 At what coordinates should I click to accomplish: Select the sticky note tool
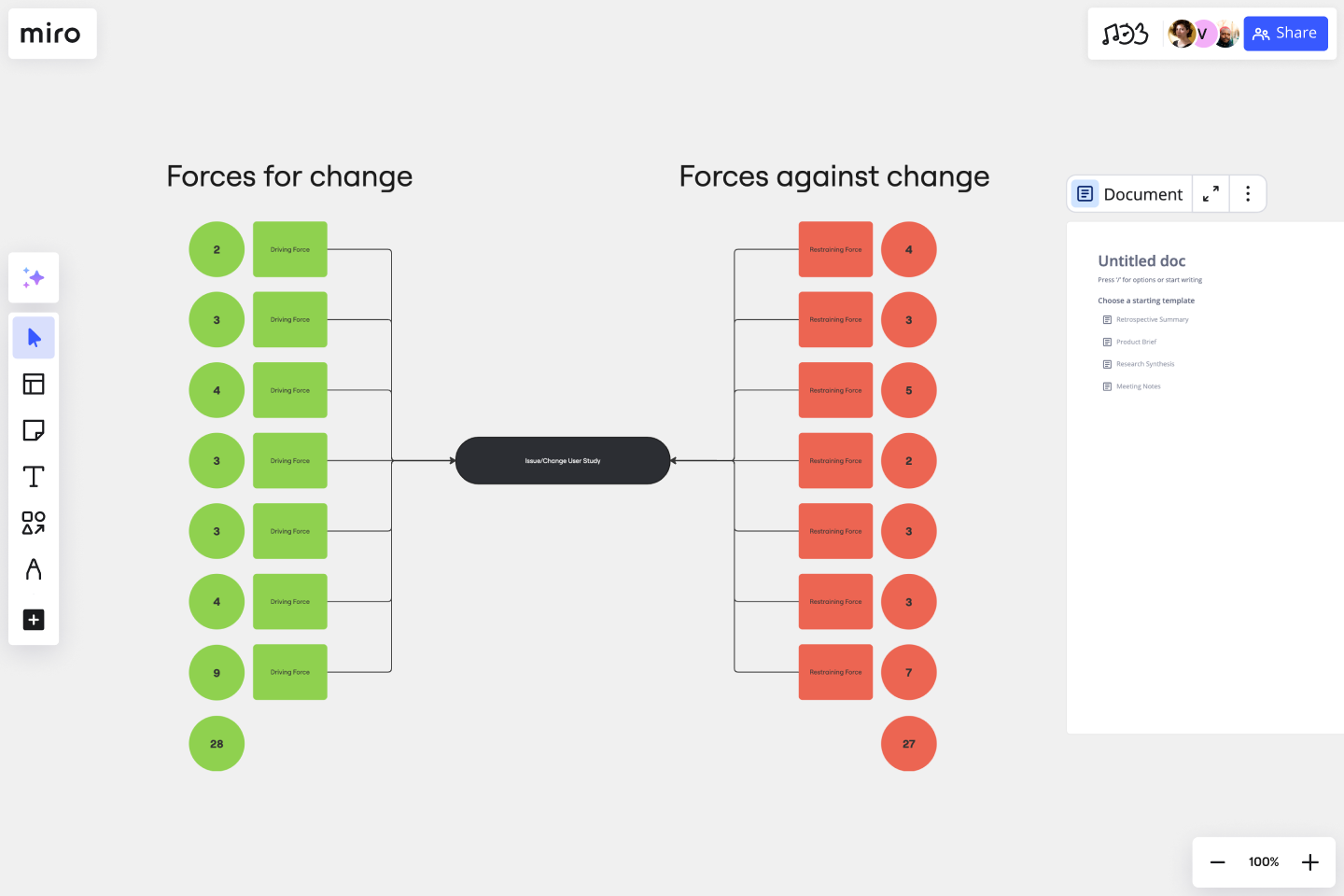tap(33, 430)
